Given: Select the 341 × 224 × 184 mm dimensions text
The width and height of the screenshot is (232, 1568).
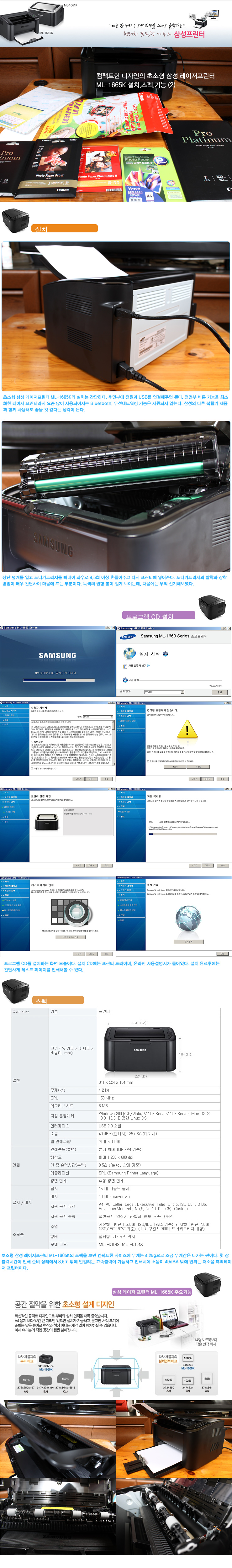Looking at the screenshot, I should coord(116,1082).
